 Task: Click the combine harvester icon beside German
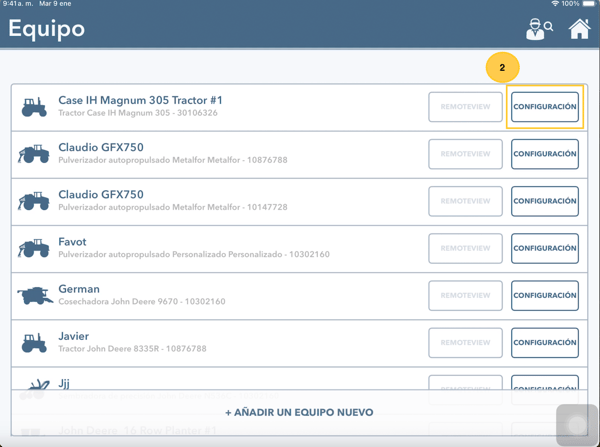tap(35, 295)
